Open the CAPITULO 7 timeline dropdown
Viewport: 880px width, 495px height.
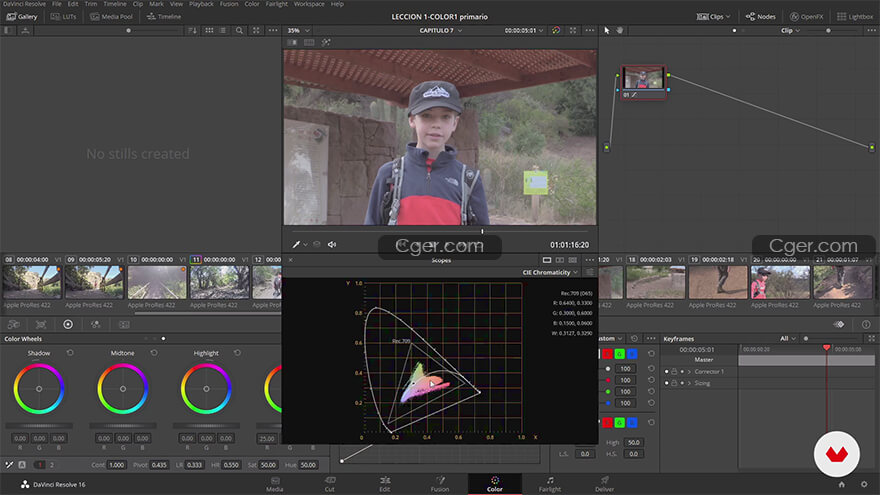click(441, 30)
